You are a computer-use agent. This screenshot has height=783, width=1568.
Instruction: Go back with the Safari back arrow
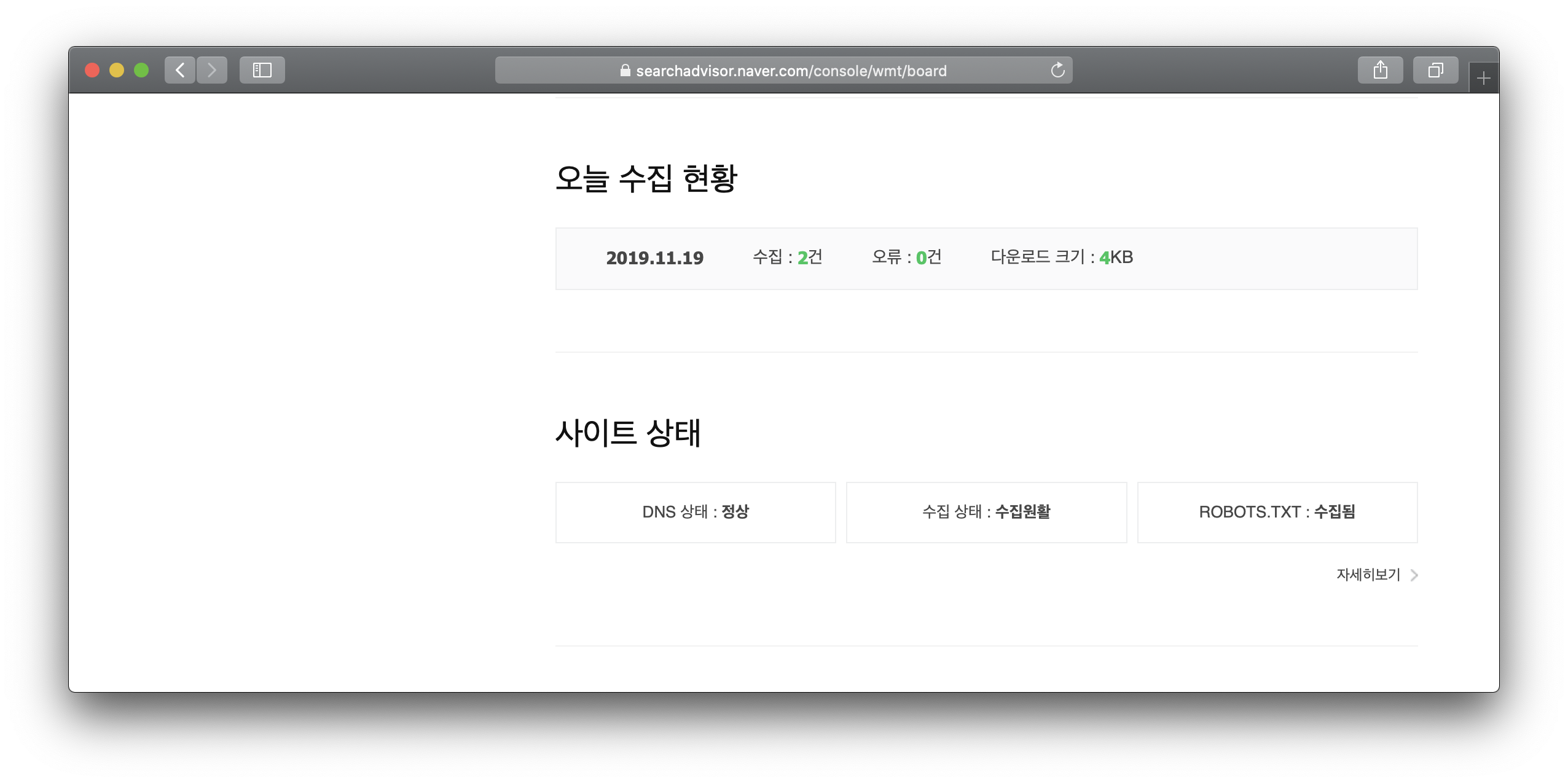click(x=180, y=70)
